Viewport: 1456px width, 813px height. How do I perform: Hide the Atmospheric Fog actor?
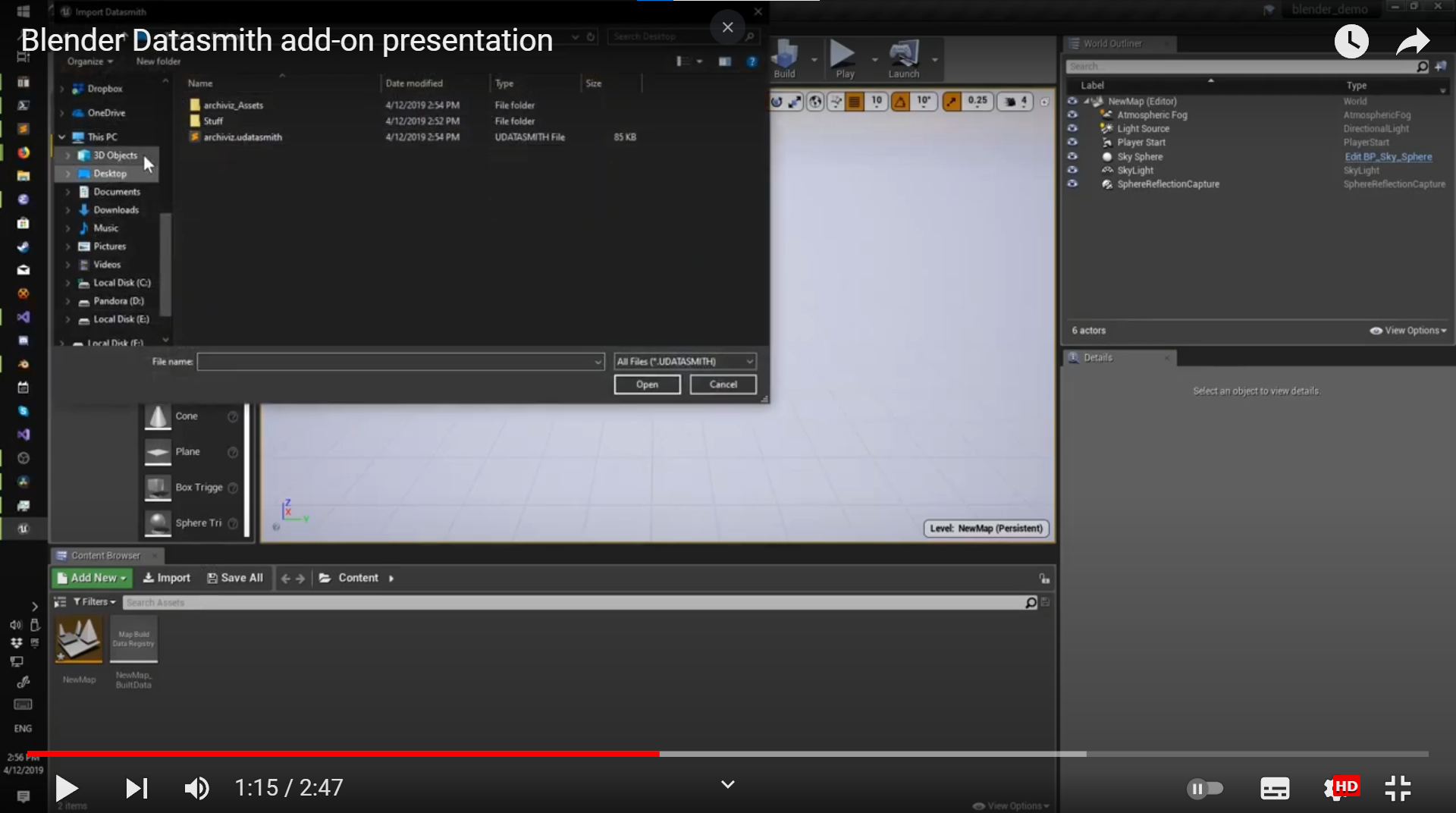1073,115
